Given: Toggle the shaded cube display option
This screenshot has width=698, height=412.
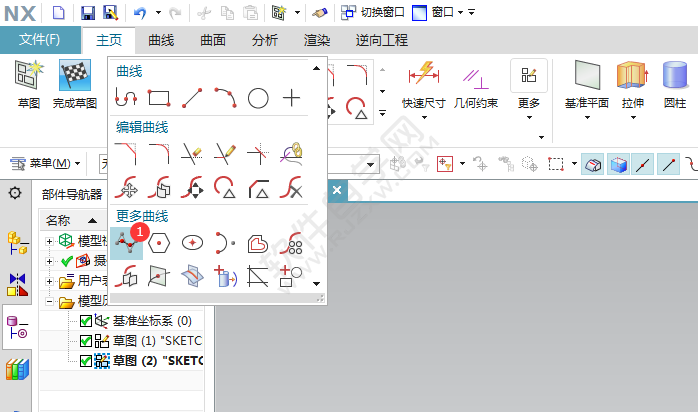Looking at the screenshot, I should pos(618,164).
